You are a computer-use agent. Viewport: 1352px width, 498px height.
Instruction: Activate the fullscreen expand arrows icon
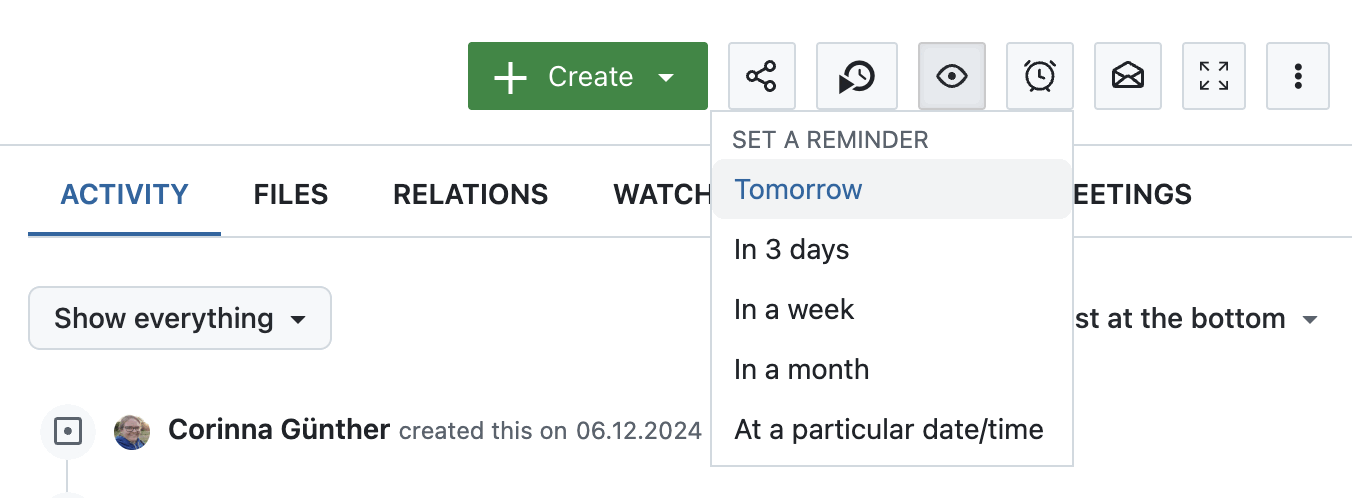[x=1214, y=76]
